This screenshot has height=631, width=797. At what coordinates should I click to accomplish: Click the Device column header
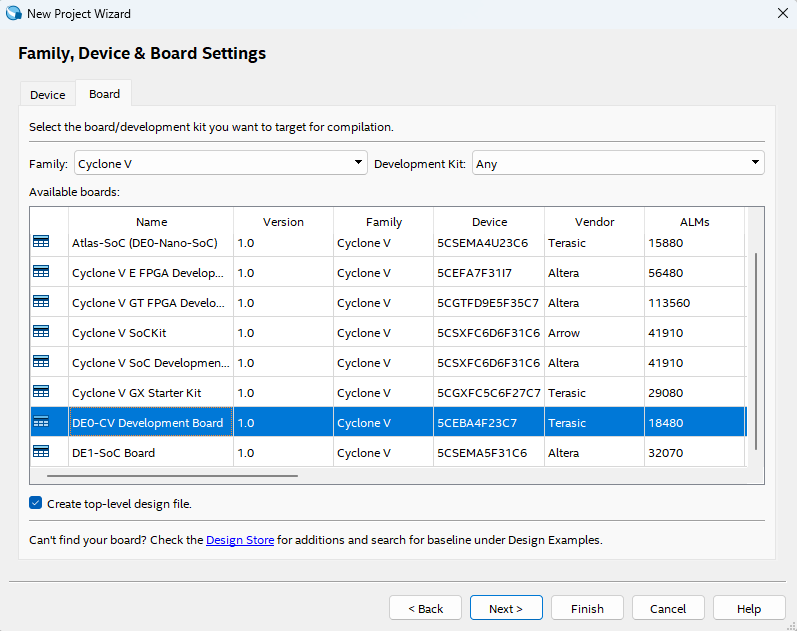click(x=489, y=222)
